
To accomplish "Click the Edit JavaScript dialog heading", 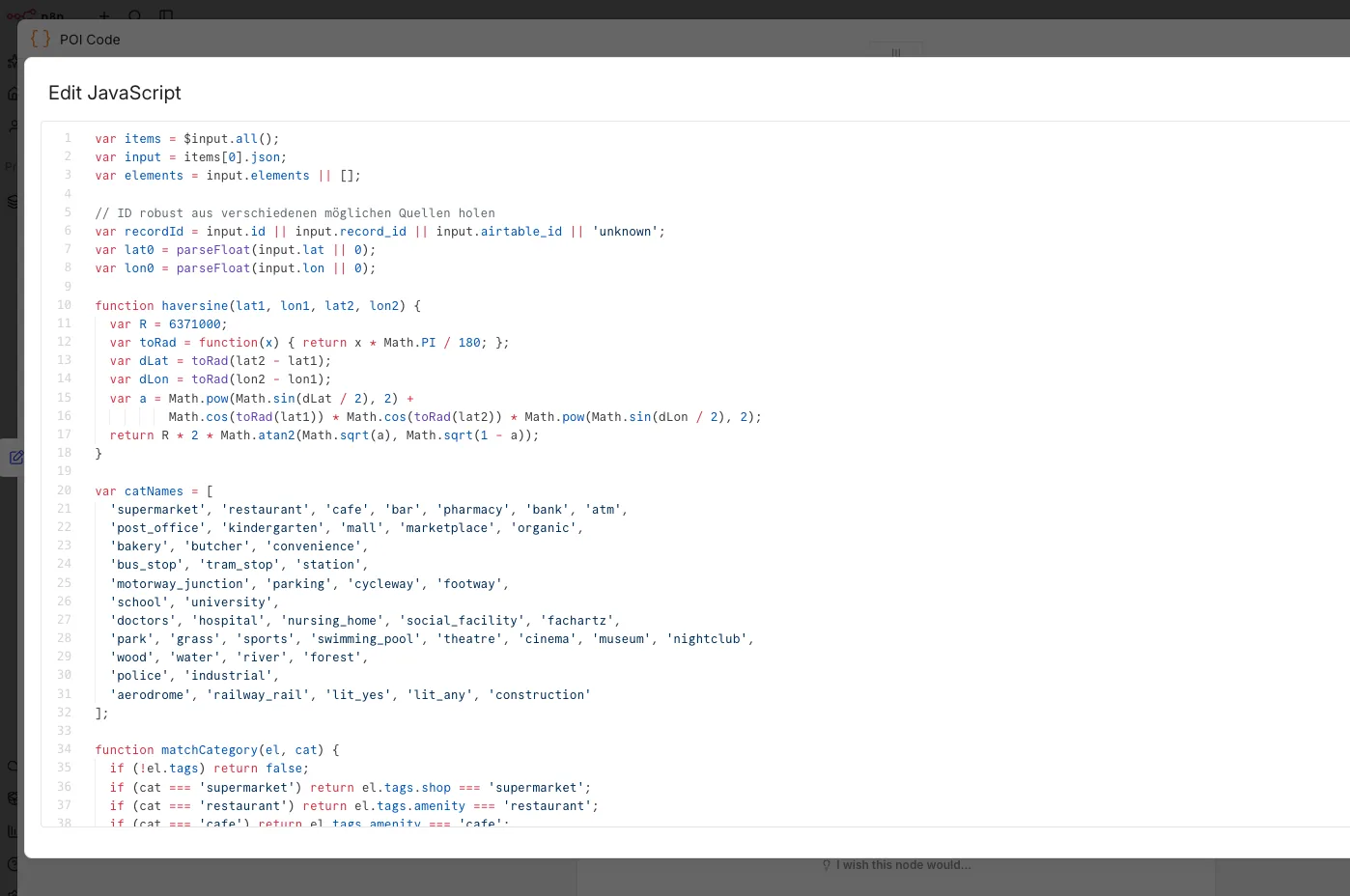I will tap(115, 93).
